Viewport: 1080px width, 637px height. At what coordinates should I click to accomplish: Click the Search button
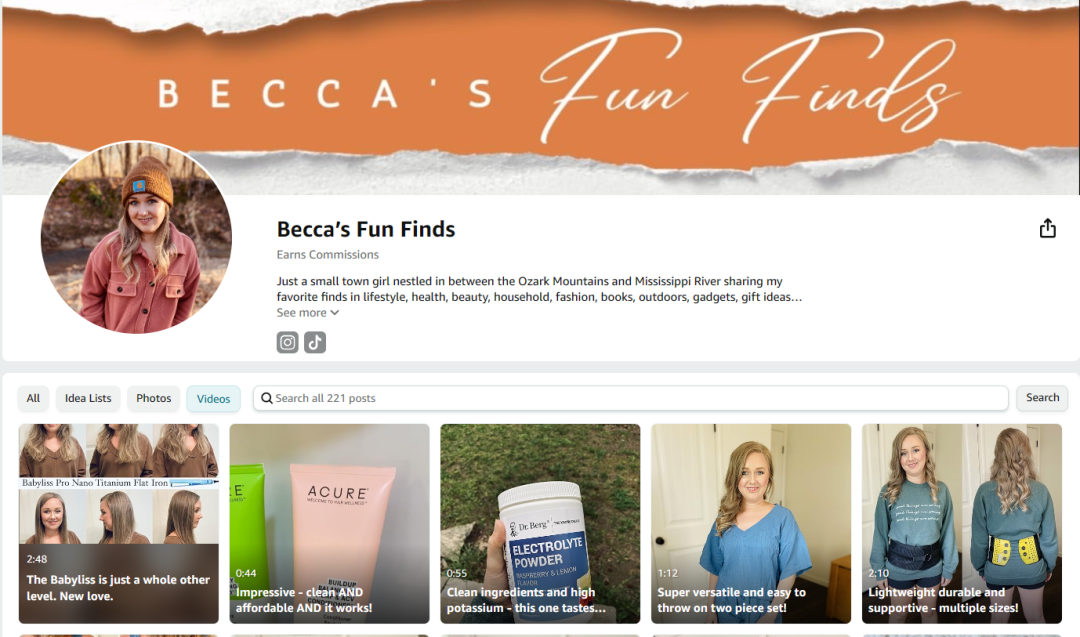click(x=1042, y=397)
